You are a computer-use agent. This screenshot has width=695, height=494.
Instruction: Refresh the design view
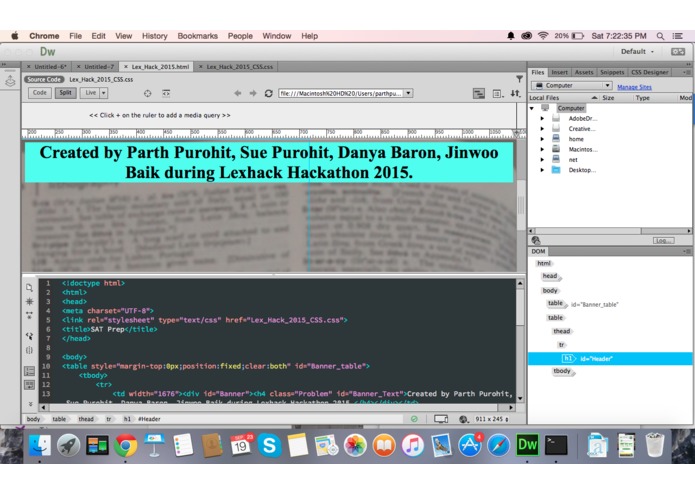(268, 93)
